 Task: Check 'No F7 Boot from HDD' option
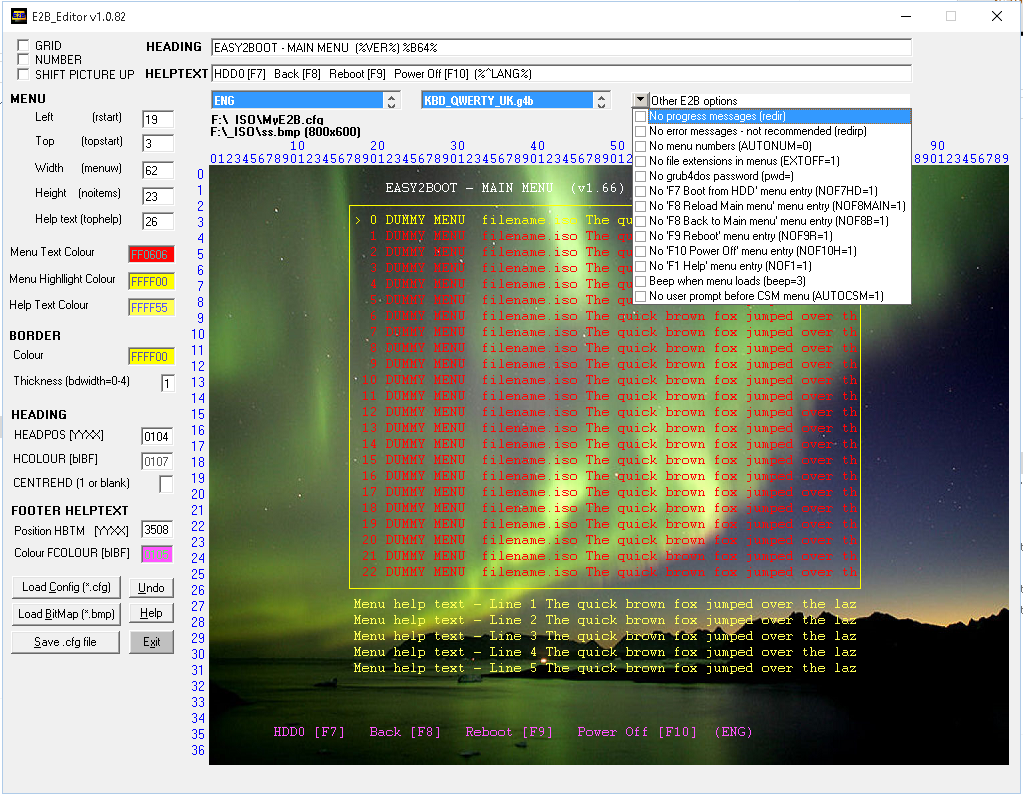point(641,191)
